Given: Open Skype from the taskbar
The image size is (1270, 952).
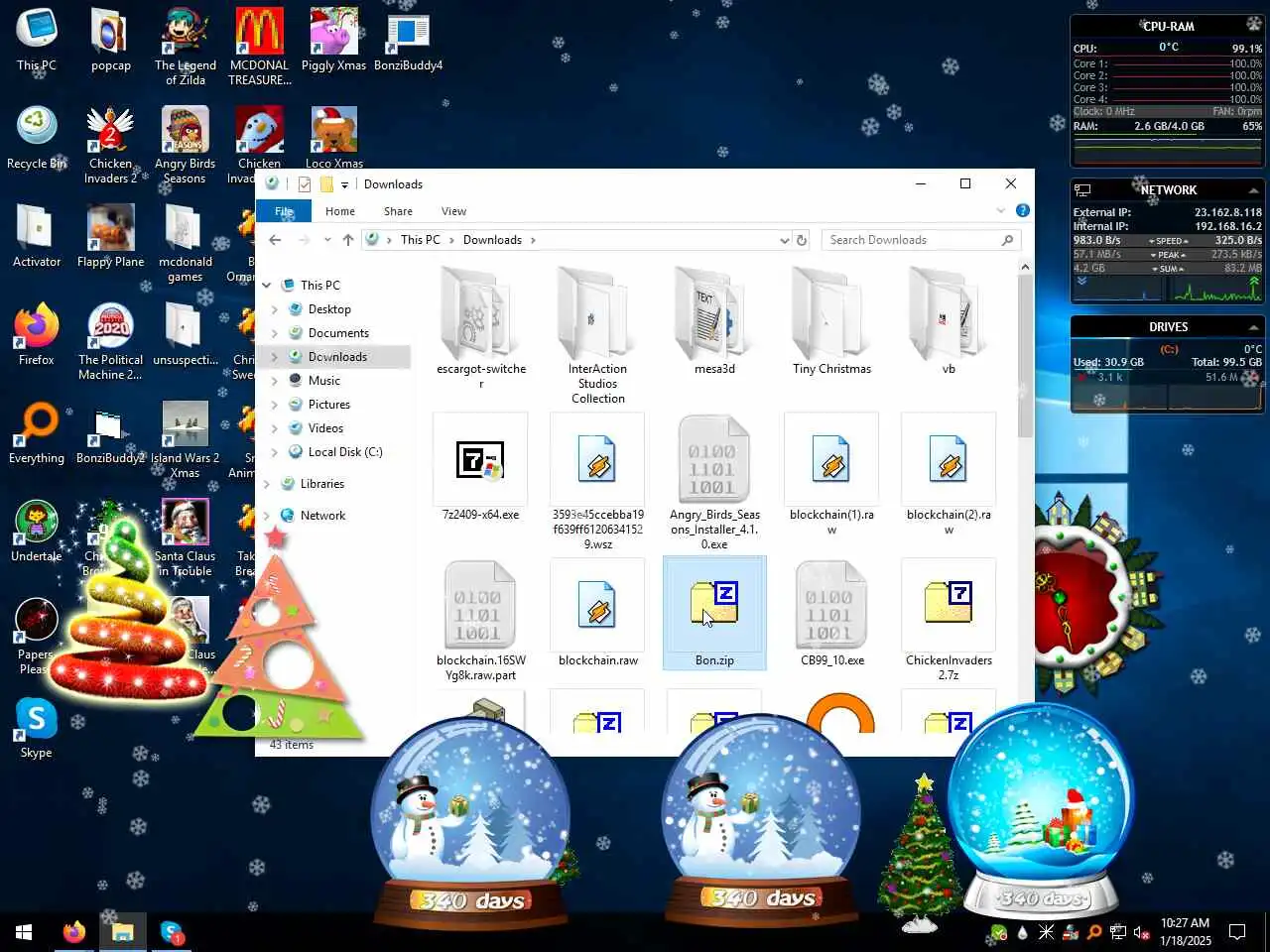Looking at the screenshot, I should pyautogui.click(x=172, y=932).
